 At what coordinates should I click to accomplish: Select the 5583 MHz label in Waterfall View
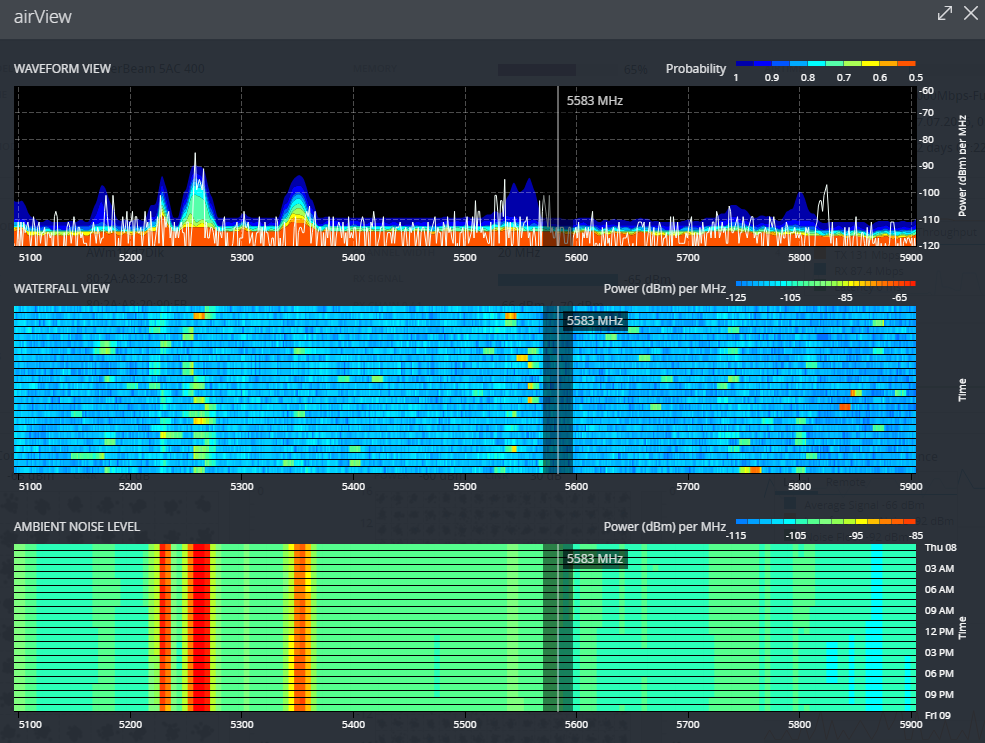click(594, 321)
